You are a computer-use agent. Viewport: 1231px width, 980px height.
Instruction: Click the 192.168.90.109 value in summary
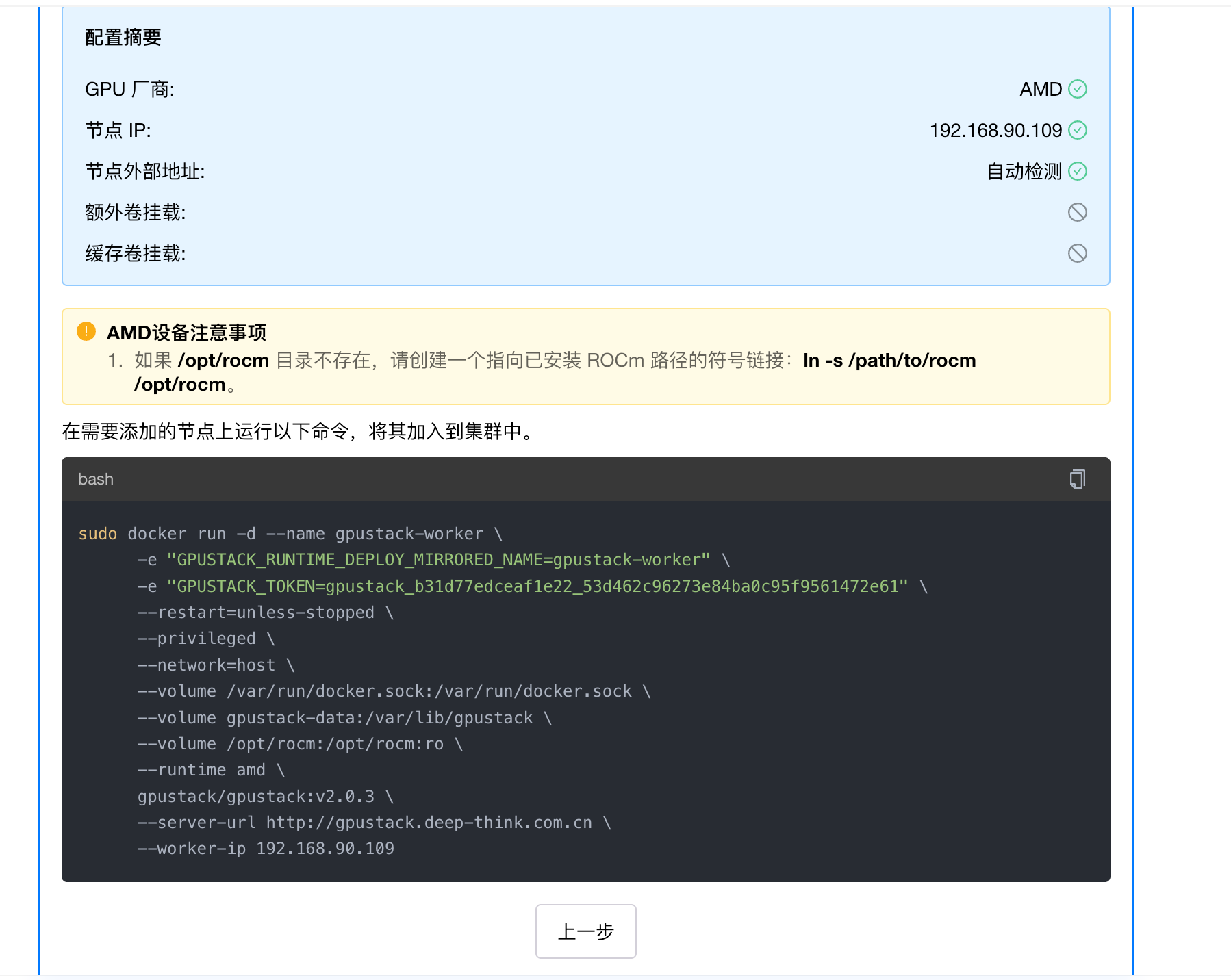tap(996, 131)
